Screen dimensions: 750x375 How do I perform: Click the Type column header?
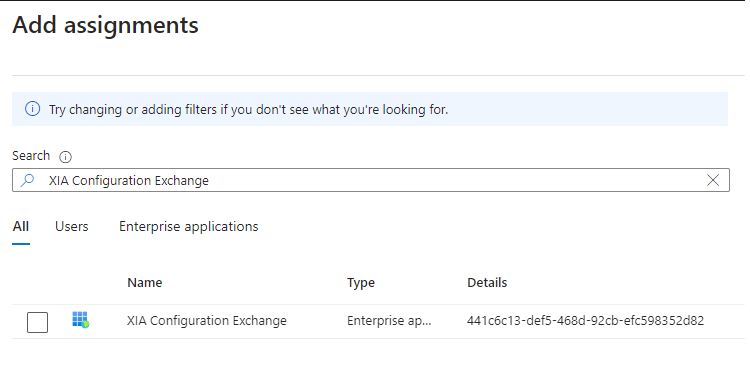[361, 283]
